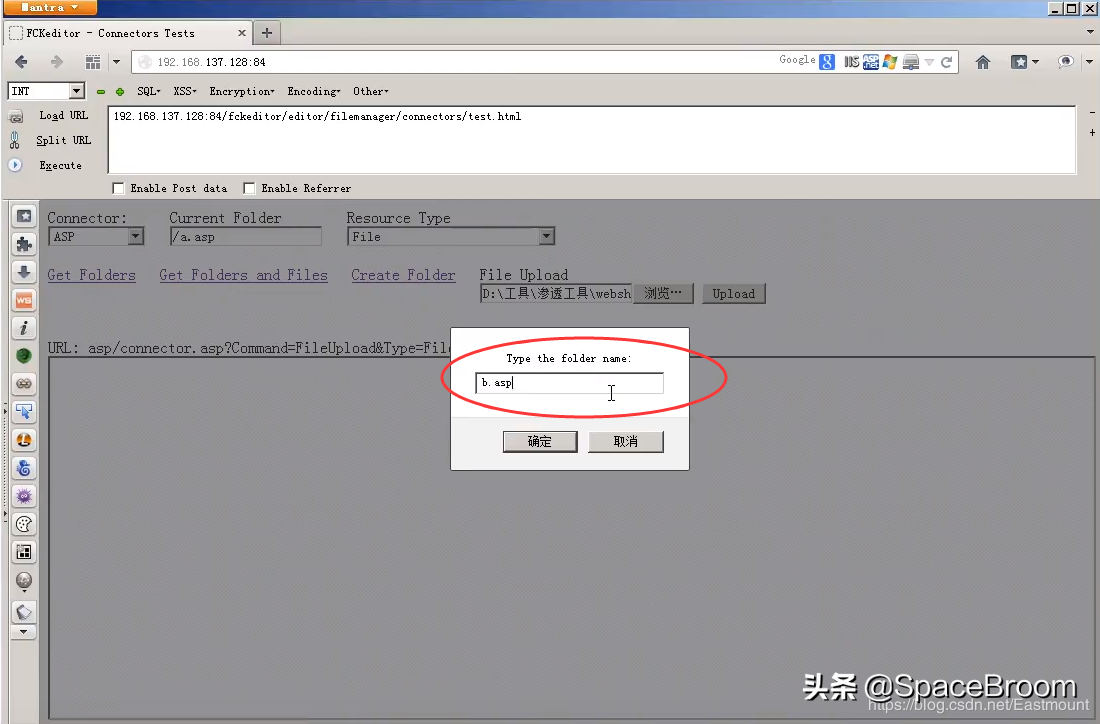Click inside the folder name input field

(569, 383)
